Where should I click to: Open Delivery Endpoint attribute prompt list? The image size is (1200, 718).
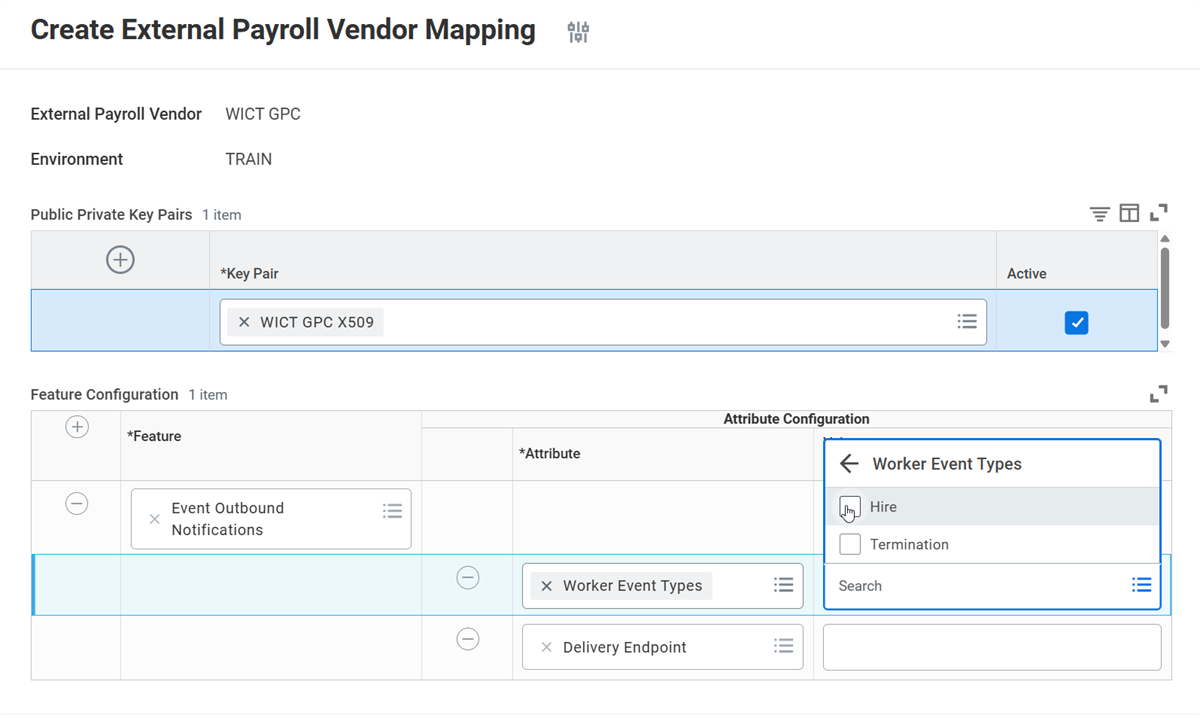pyautogui.click(x=783, y=647)
